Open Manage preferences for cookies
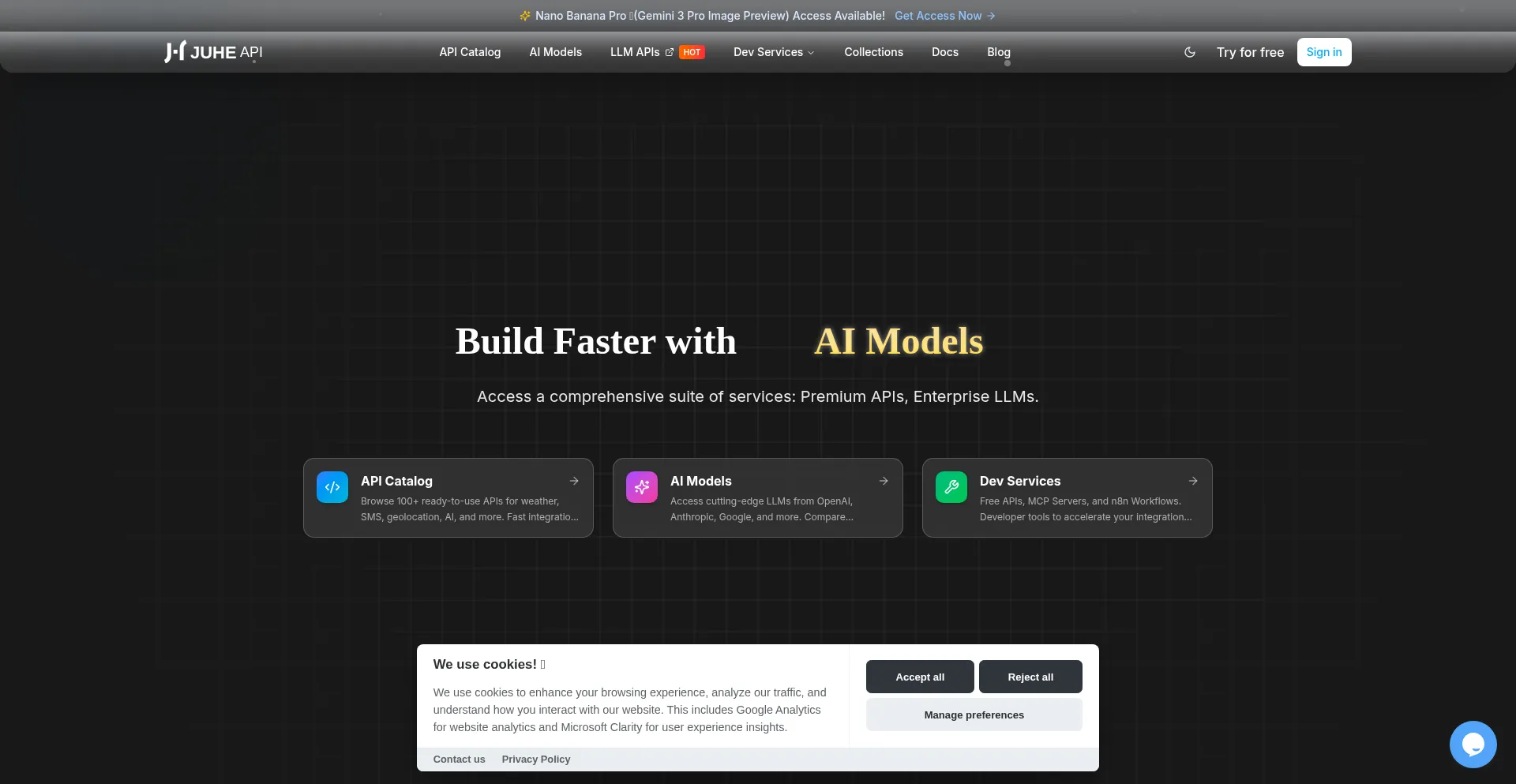The image size is (1516, 784). point(974,715)
